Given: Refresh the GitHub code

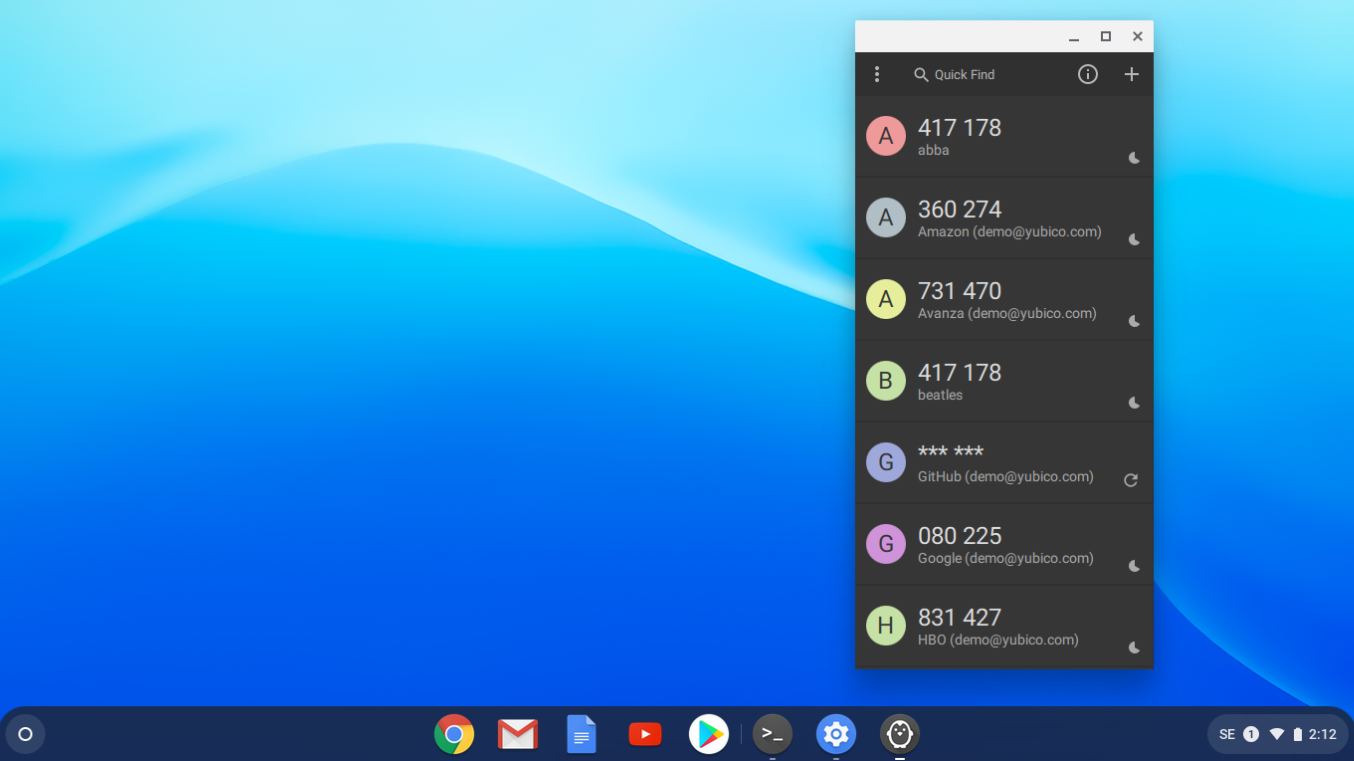Looking at the screenshot, I should 1131,480.
